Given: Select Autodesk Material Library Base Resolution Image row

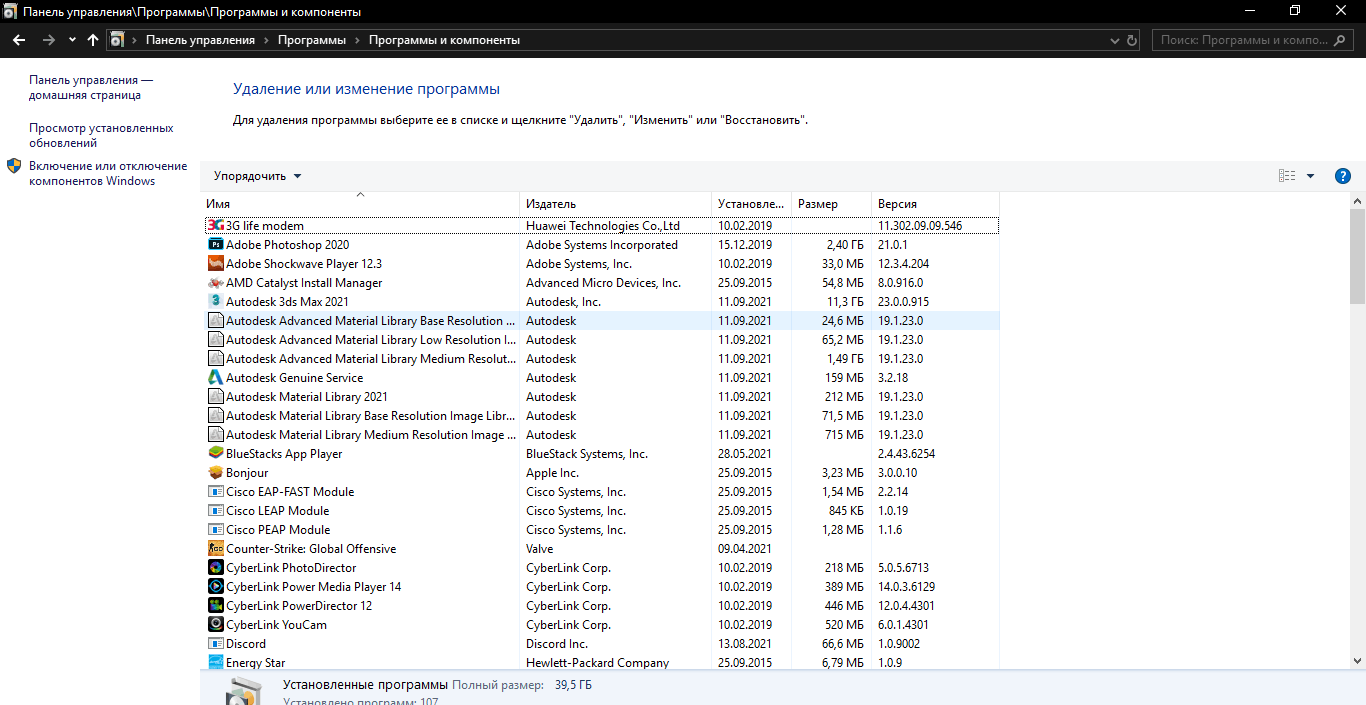Looking at the screenshot, I should pyautogui.click(x=602, y=416).
